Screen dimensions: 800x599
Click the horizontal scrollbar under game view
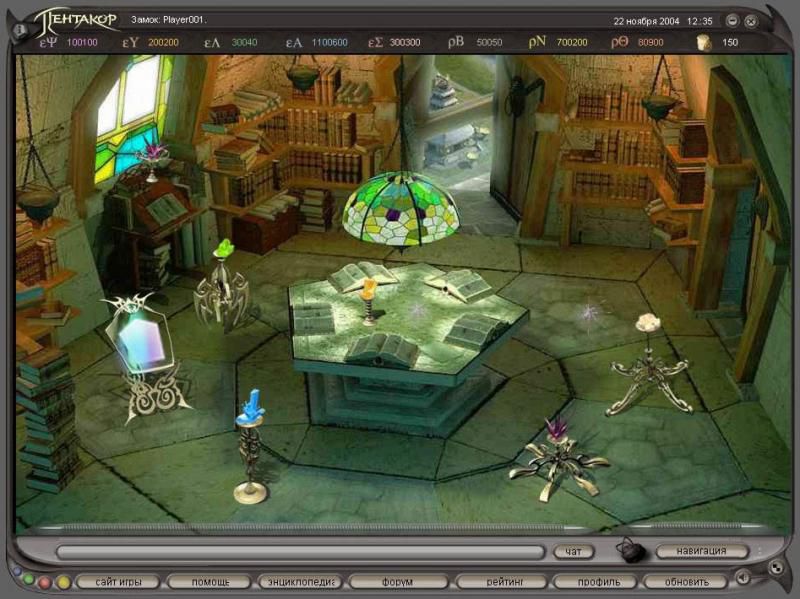coord(400,526)
